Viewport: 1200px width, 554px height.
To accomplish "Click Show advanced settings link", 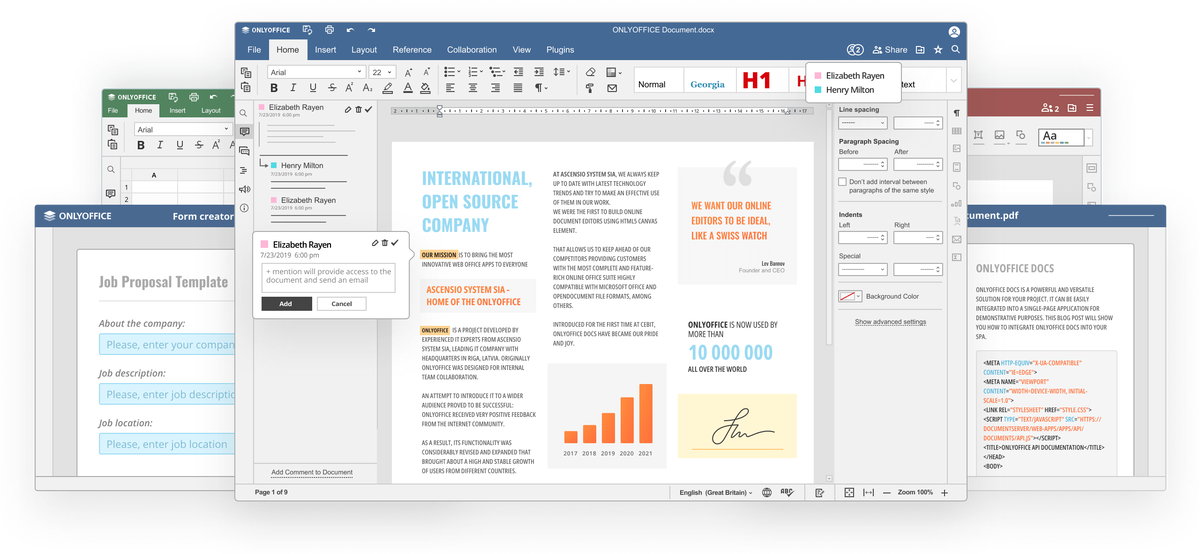I will (890, 322).
